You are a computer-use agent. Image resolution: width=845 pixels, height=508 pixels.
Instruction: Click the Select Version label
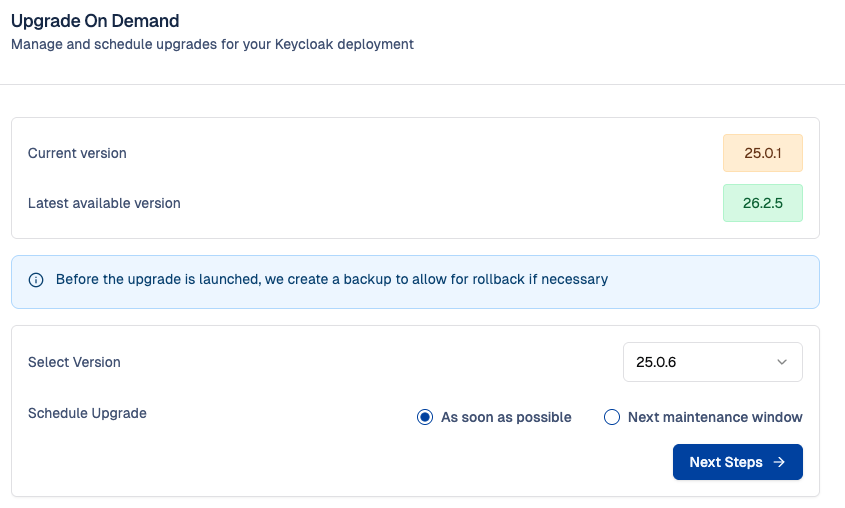[74, 362]
